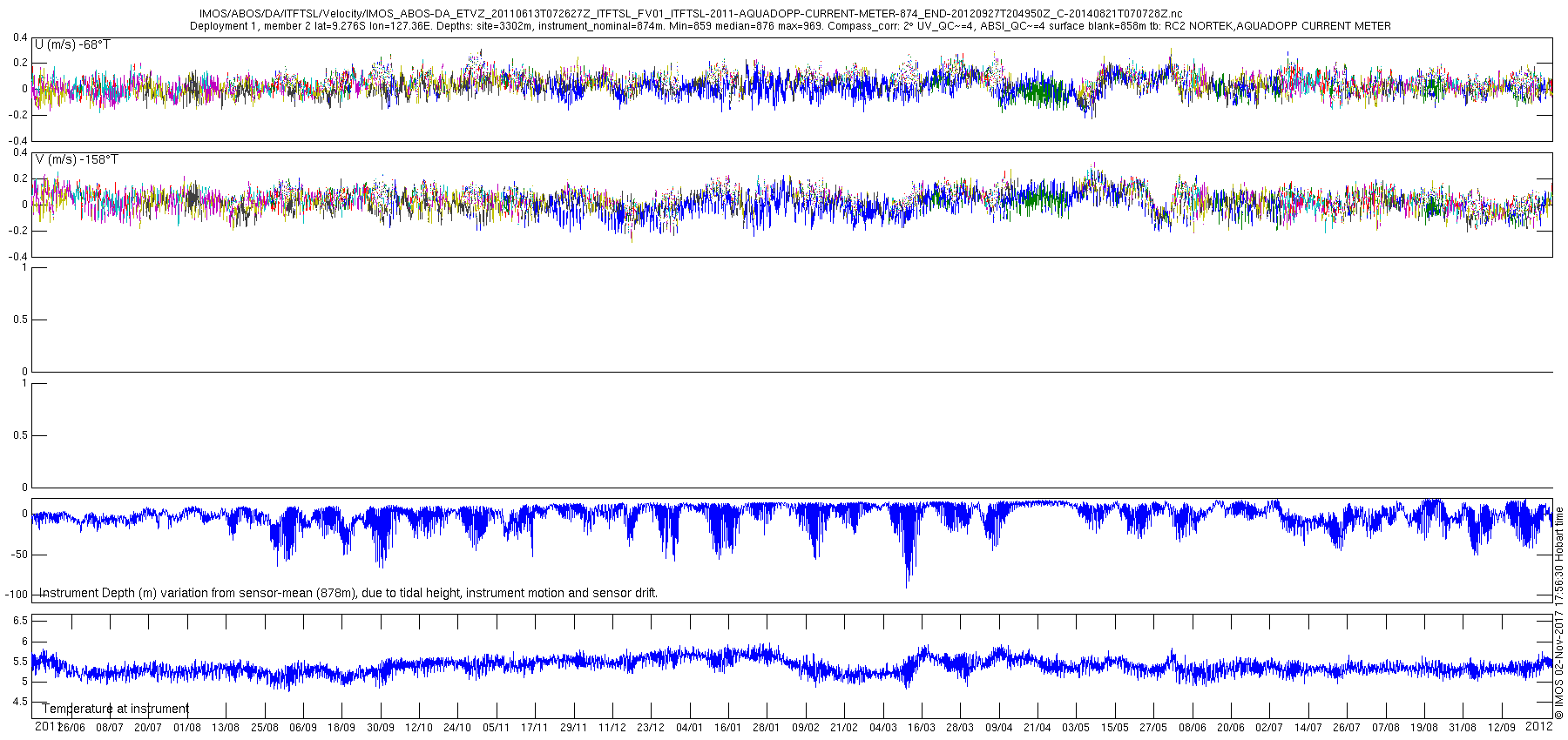The height and width of the screenshot is (740, 1568).
Task: Select the '26/07' date tick label
Action: (x=1347, y=728)
